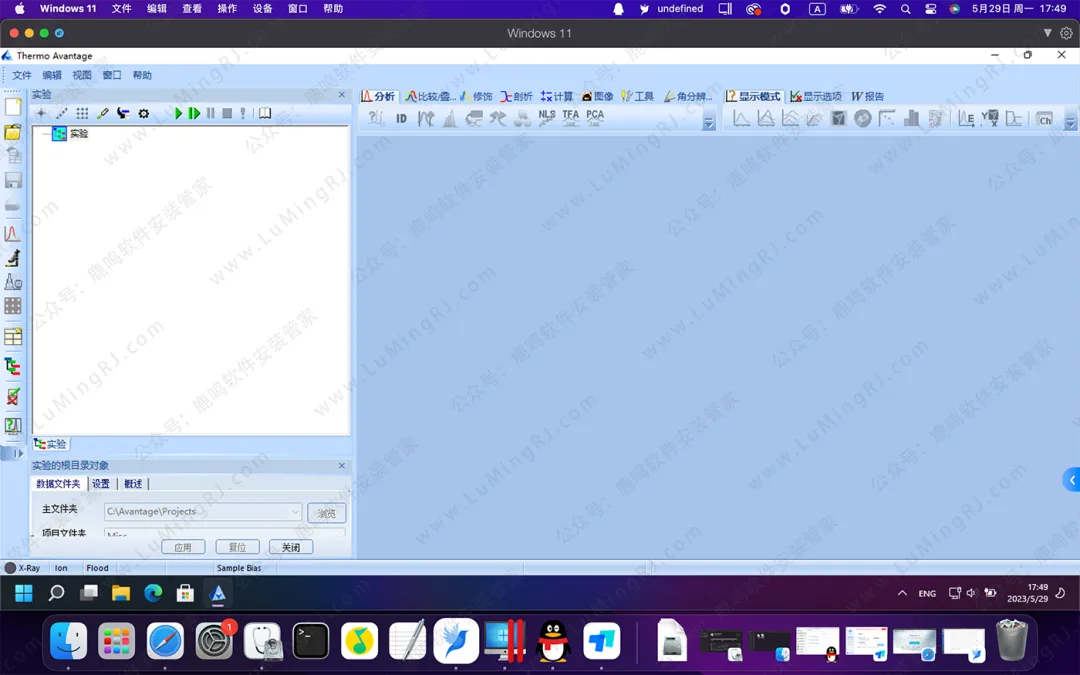The width and height of the screenshot is (1080, 675).
Task: Click the New file icon in left sidebar
Action: [13, 106]
